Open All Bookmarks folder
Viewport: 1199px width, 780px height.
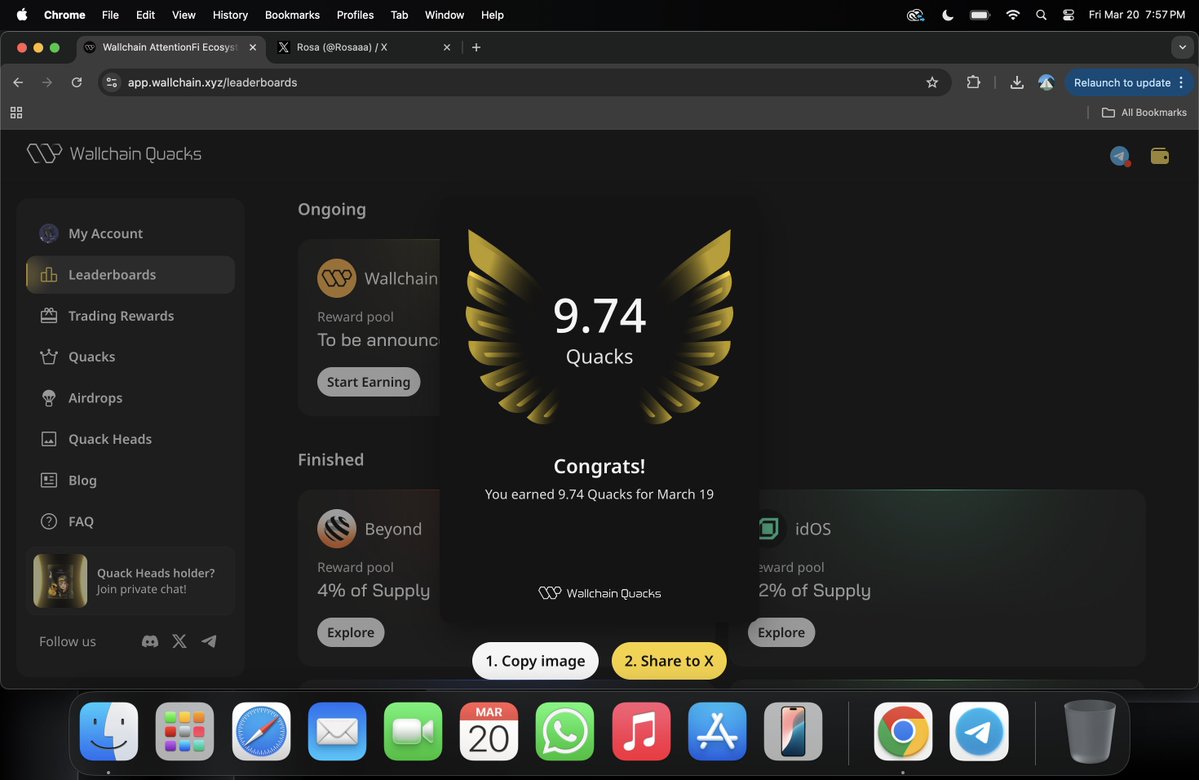[1144, 112]
